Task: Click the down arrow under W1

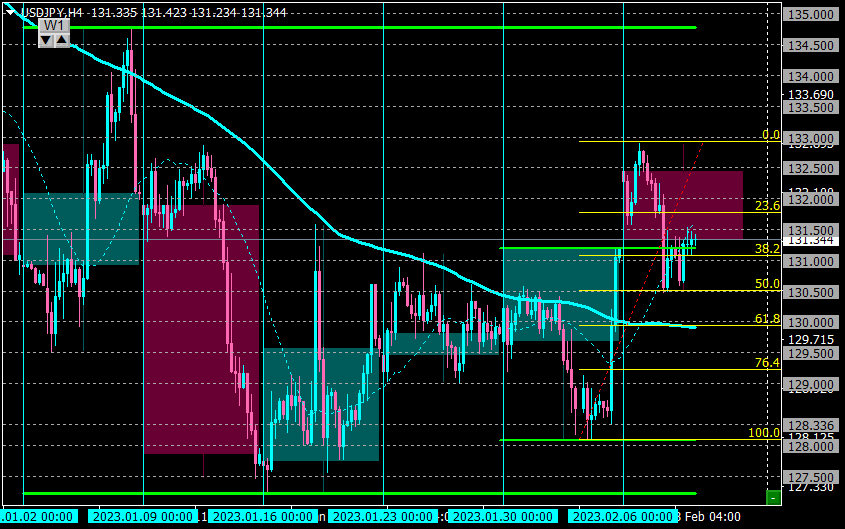Action: (x=46, y=40)
